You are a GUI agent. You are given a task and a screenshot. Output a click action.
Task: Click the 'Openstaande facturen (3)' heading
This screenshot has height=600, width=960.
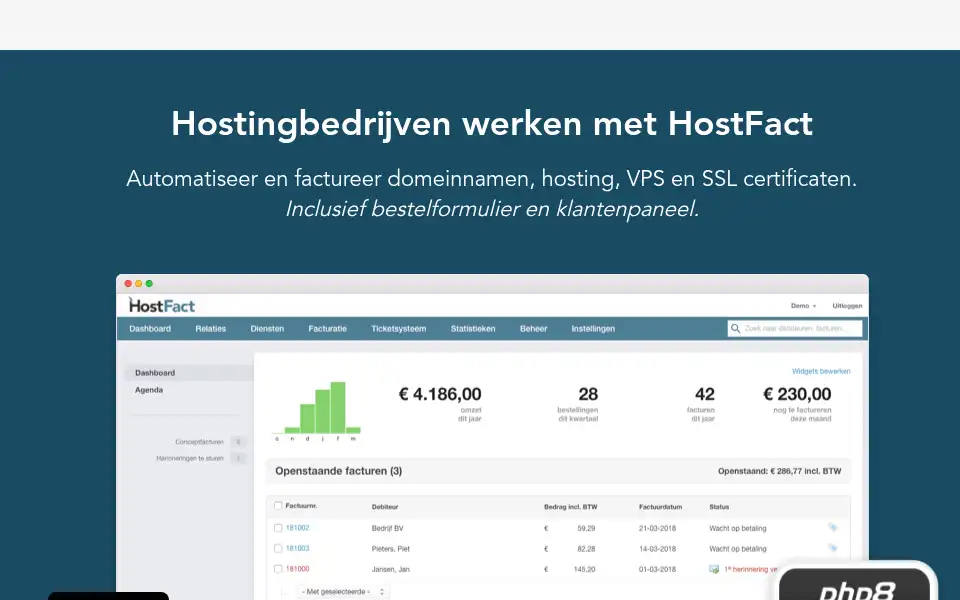339,471
